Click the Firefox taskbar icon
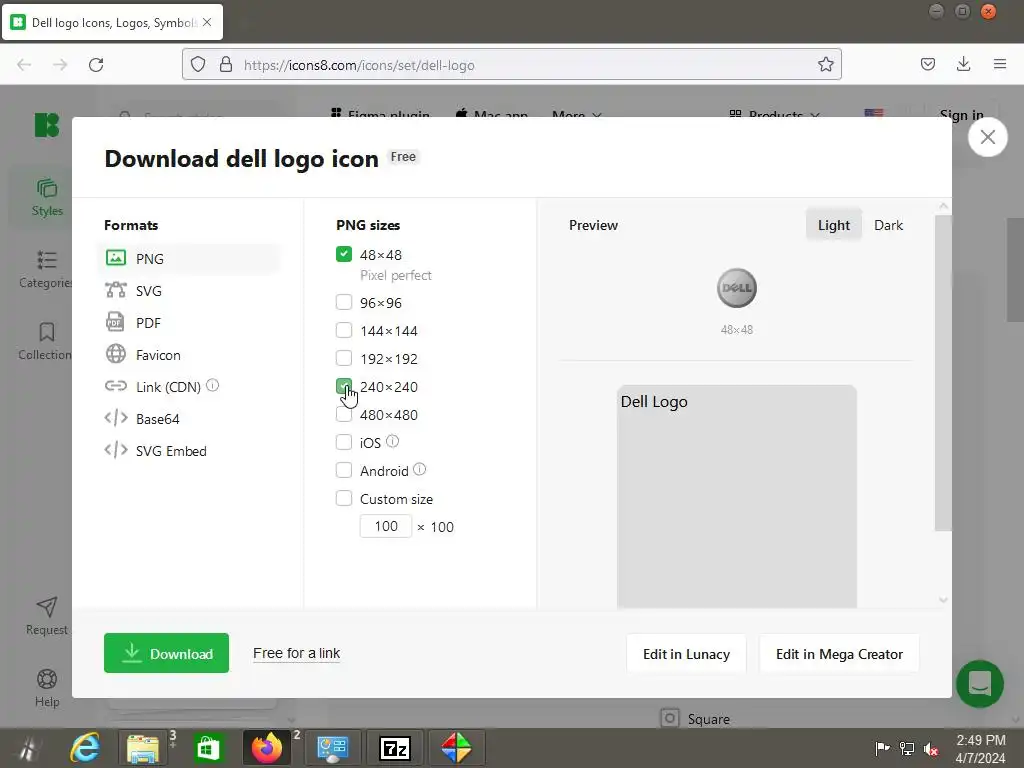 click(x=267, y=748)
